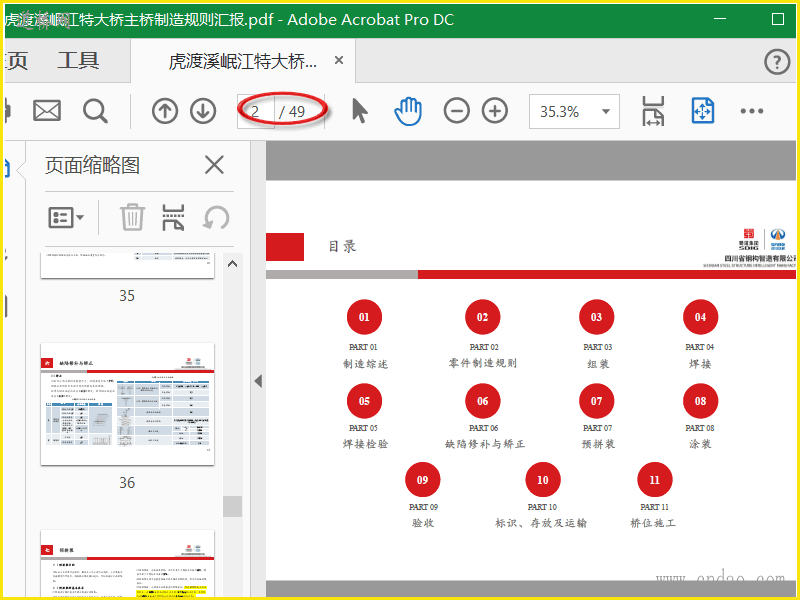Click the PART 06 label
800x600 pixels.
click(x=483, y=428)
